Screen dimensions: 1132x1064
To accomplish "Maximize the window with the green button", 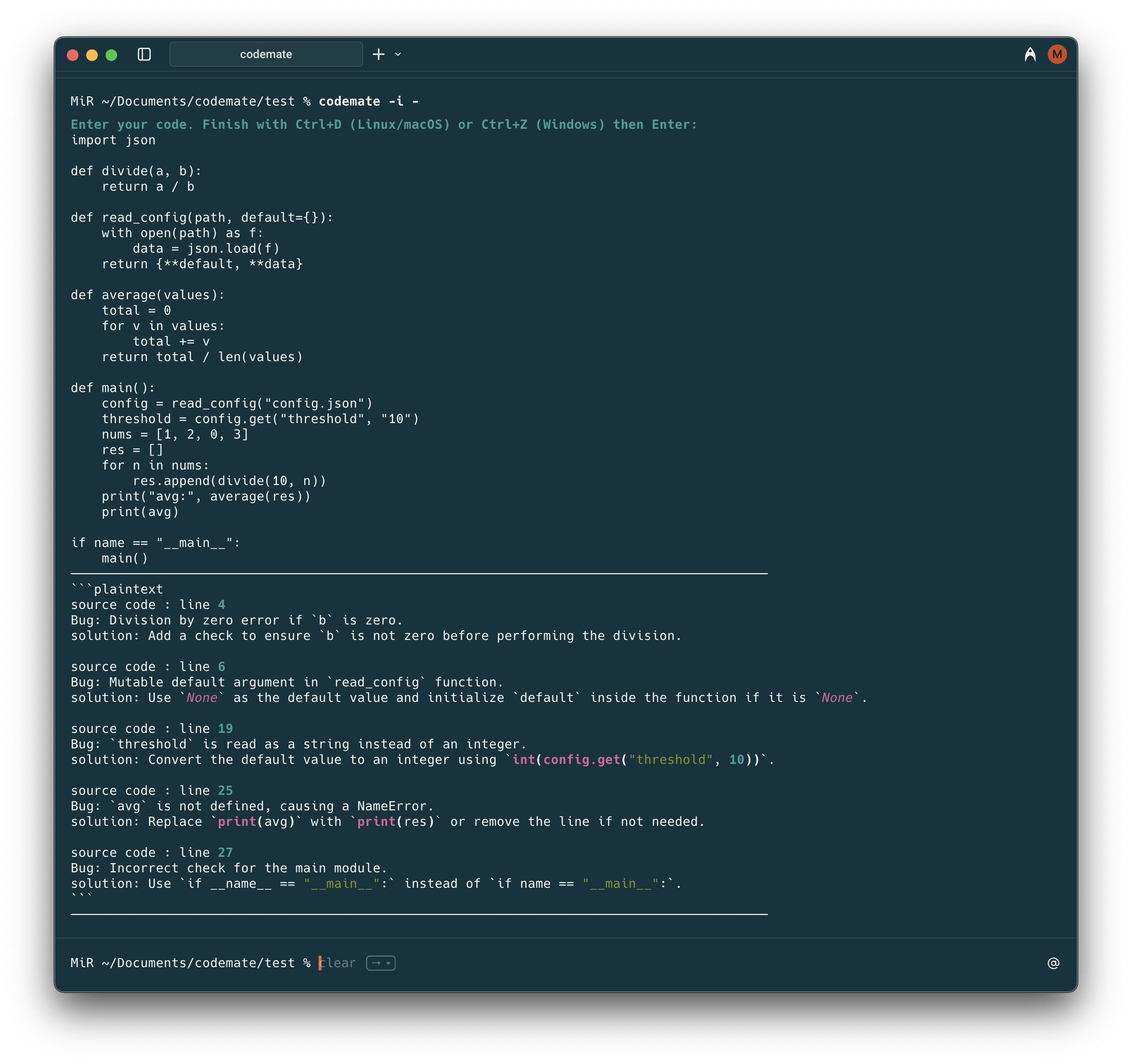I will tap(112, 55).
